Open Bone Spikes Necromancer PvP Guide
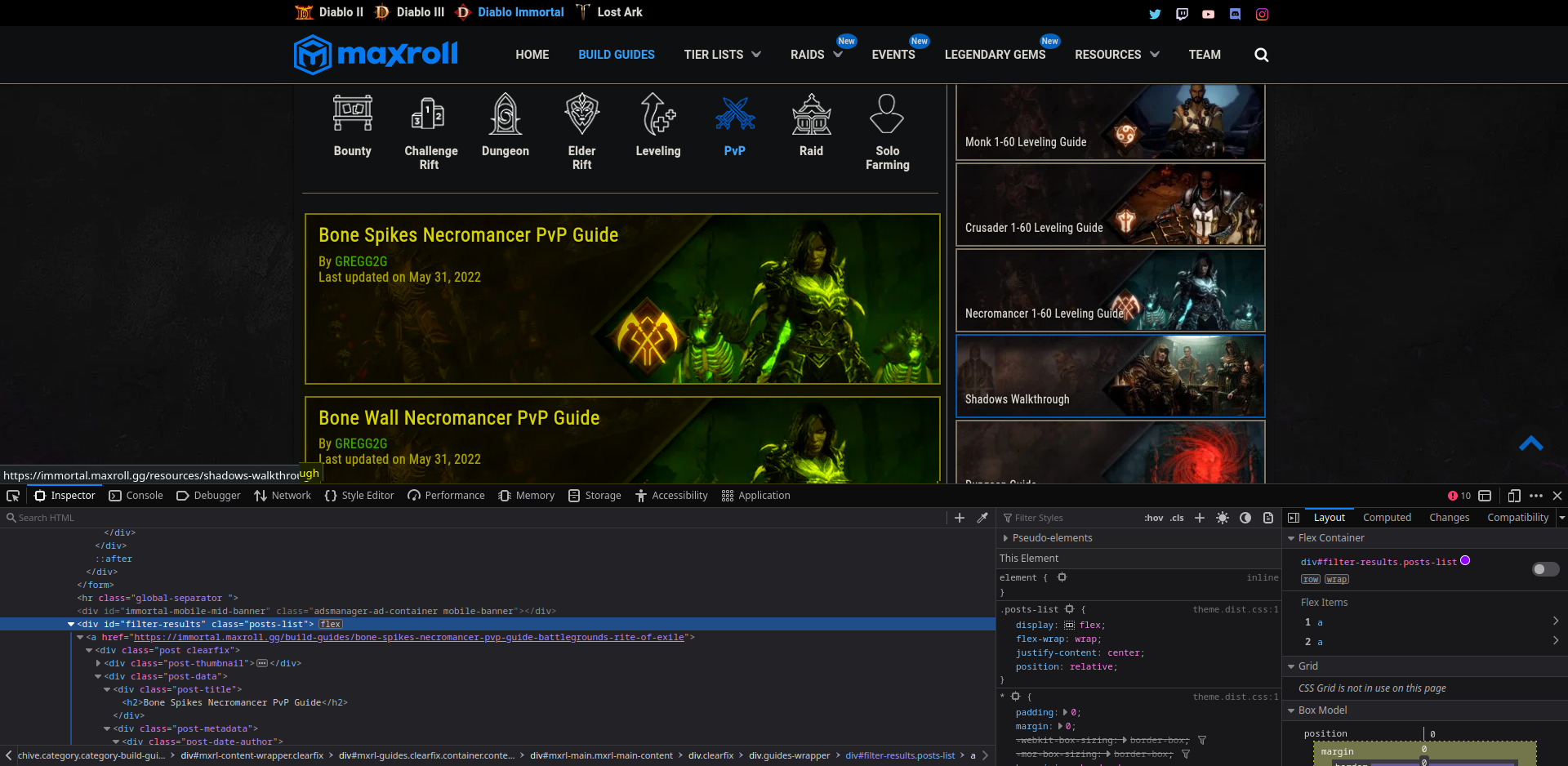The width and height of the screenshot is (1568, 766). click(622, 299)
